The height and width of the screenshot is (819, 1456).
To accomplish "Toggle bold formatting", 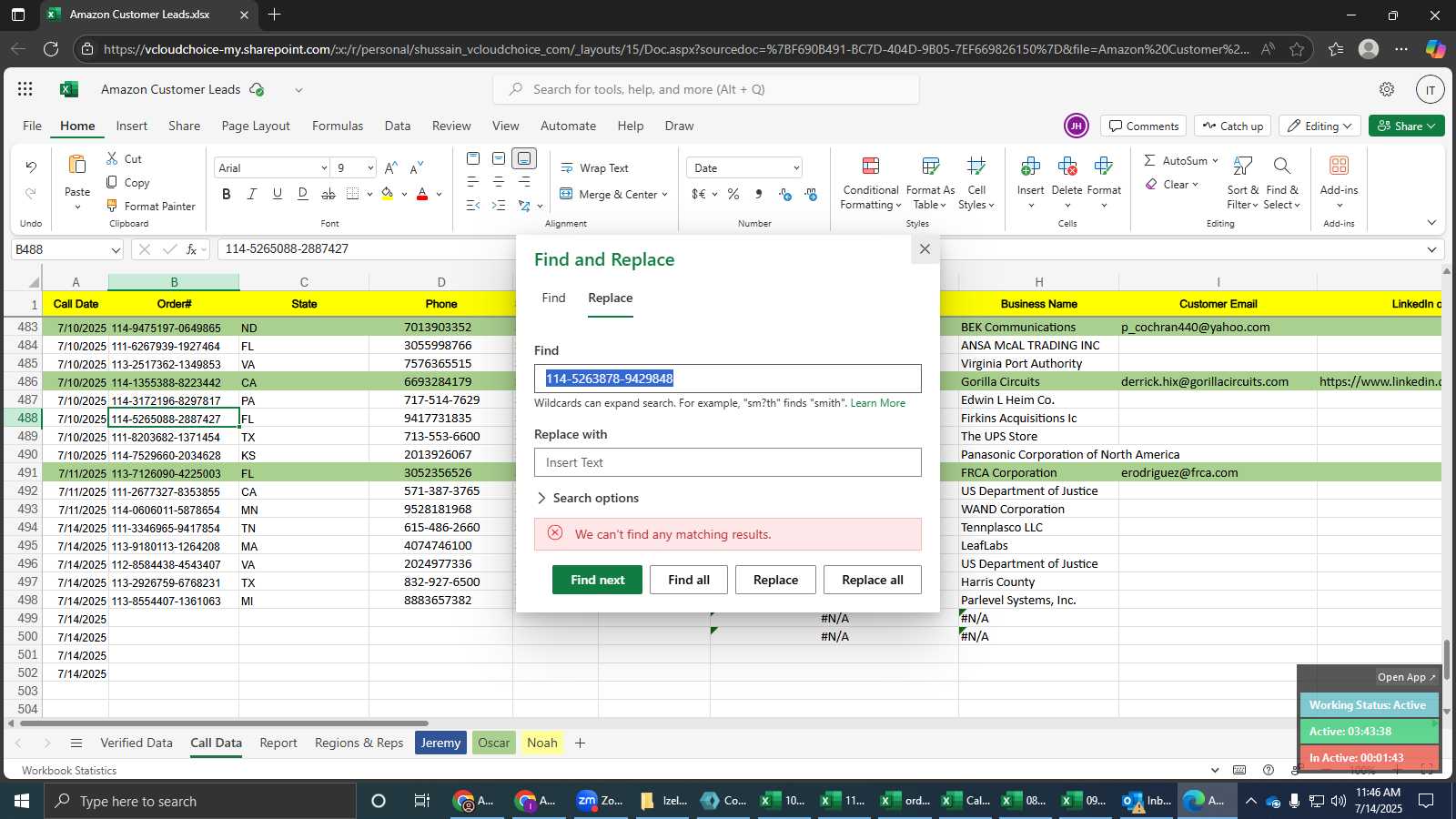I will 227,194.
